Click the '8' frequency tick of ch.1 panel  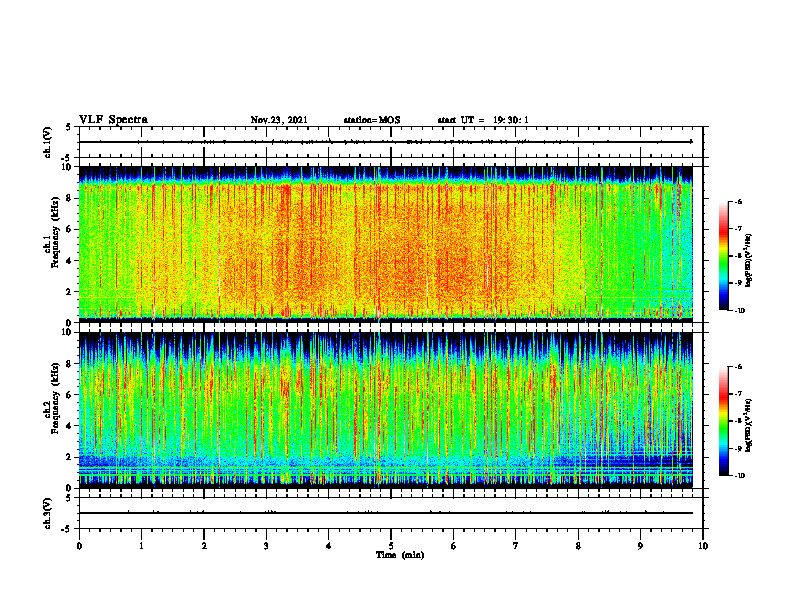(70, 198)
